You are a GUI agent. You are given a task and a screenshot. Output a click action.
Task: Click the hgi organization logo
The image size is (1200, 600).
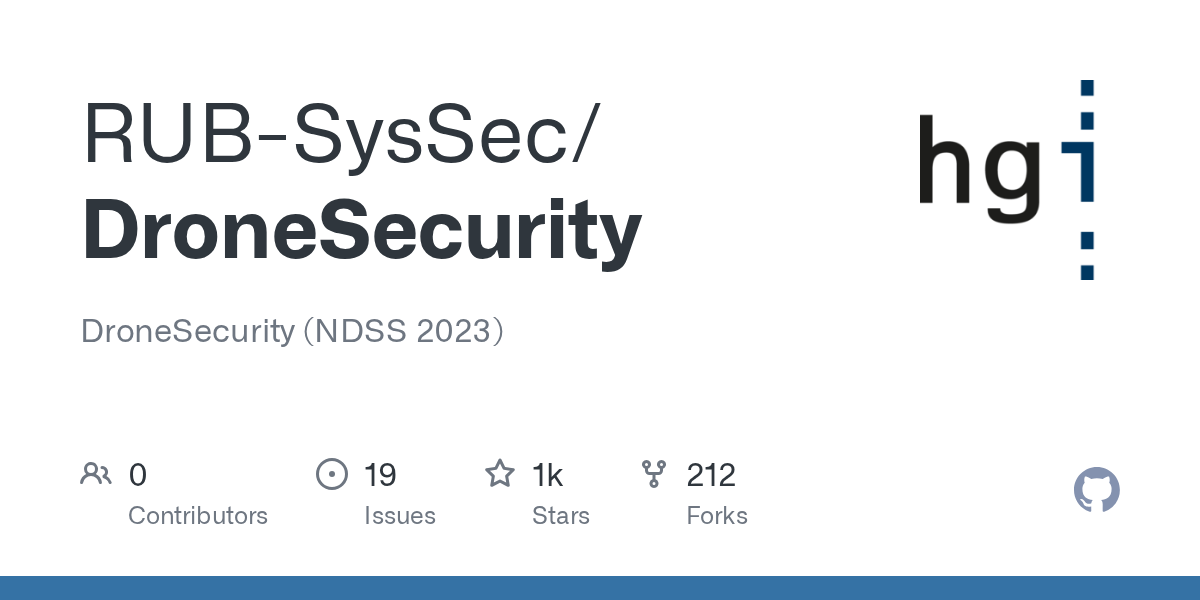1006,178
